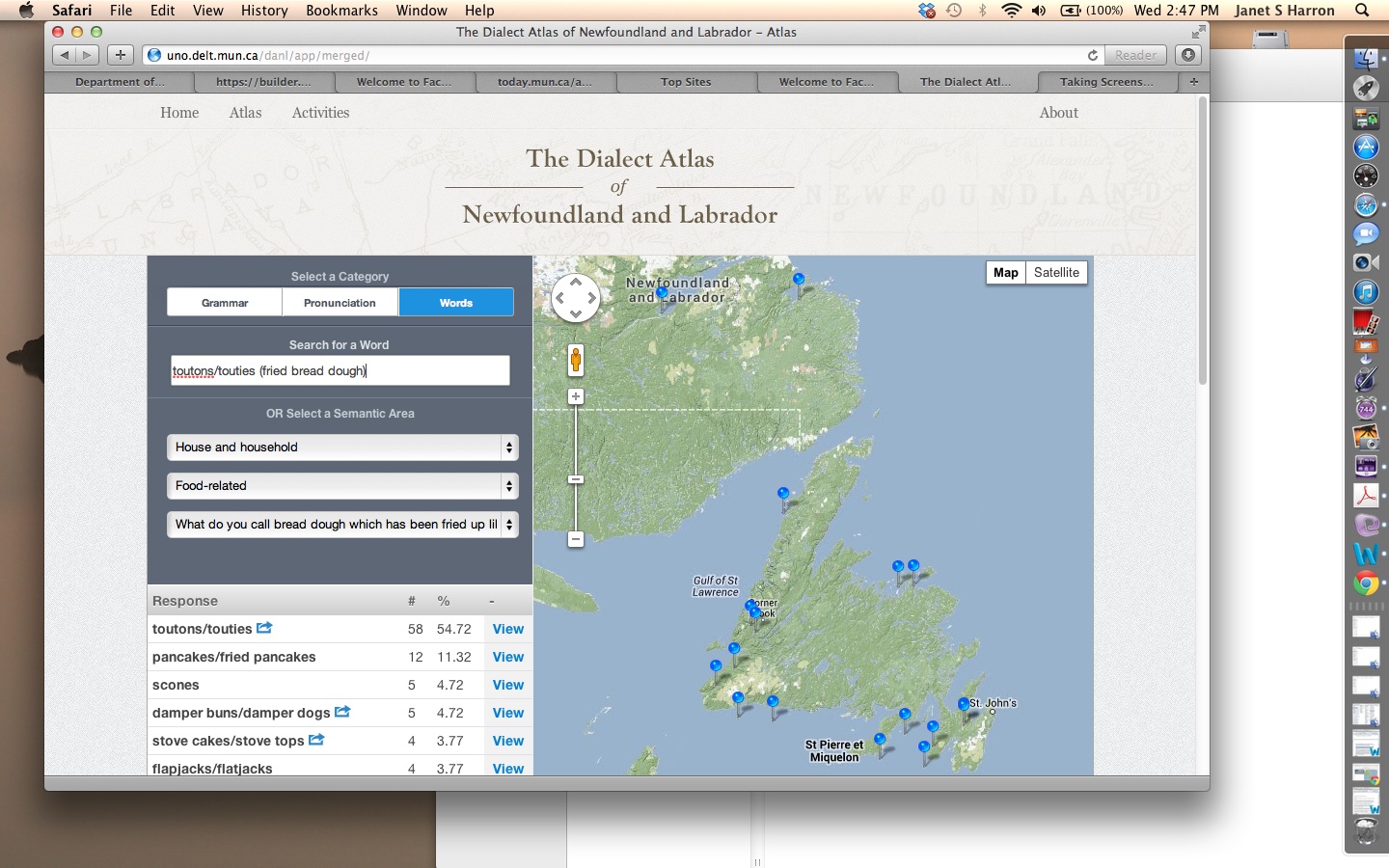This screenshot has height=868, width=1389.
Task: Open the Apple menu
Action: click(26, 11)
